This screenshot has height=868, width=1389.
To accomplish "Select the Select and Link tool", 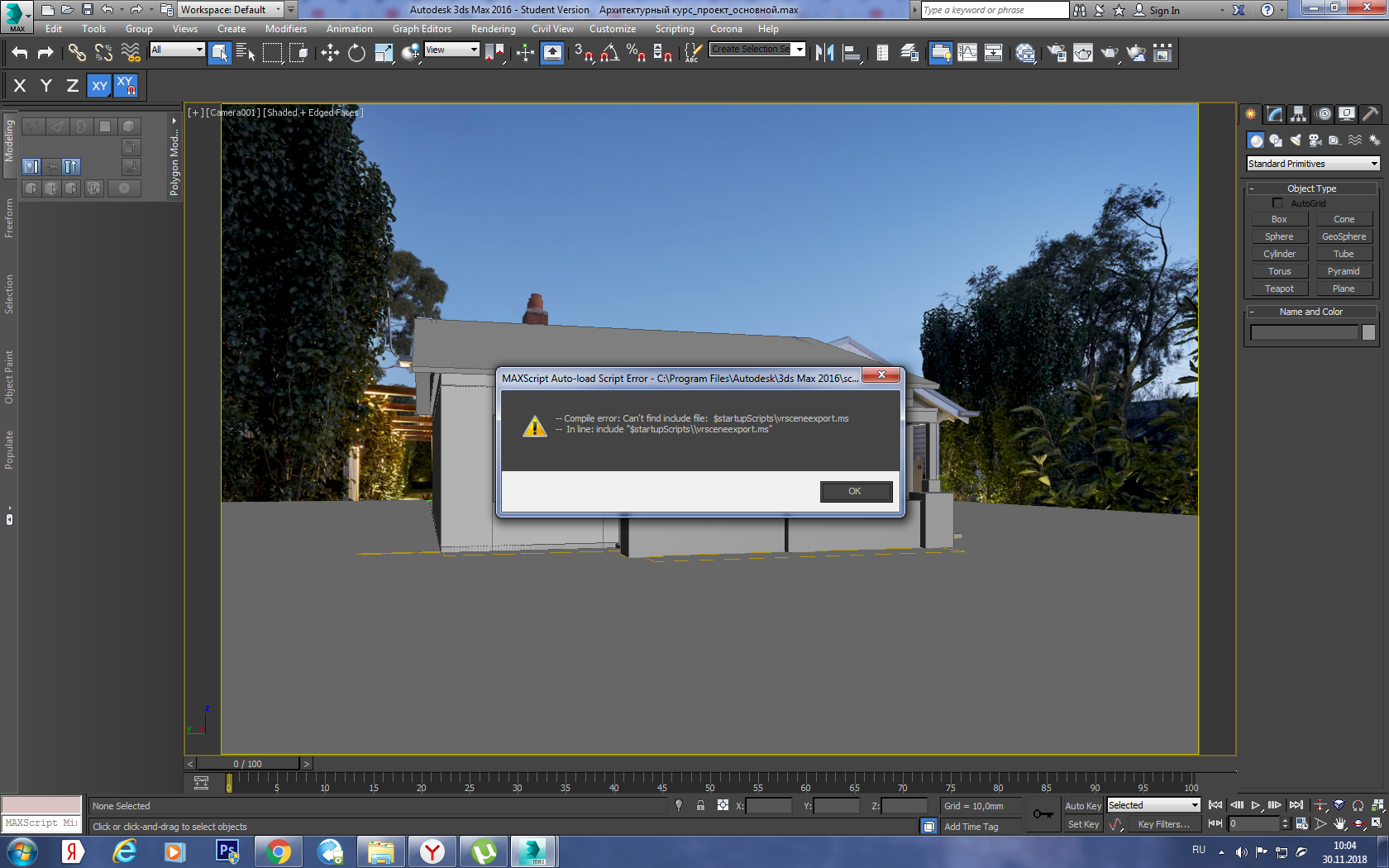I will 77,53.
